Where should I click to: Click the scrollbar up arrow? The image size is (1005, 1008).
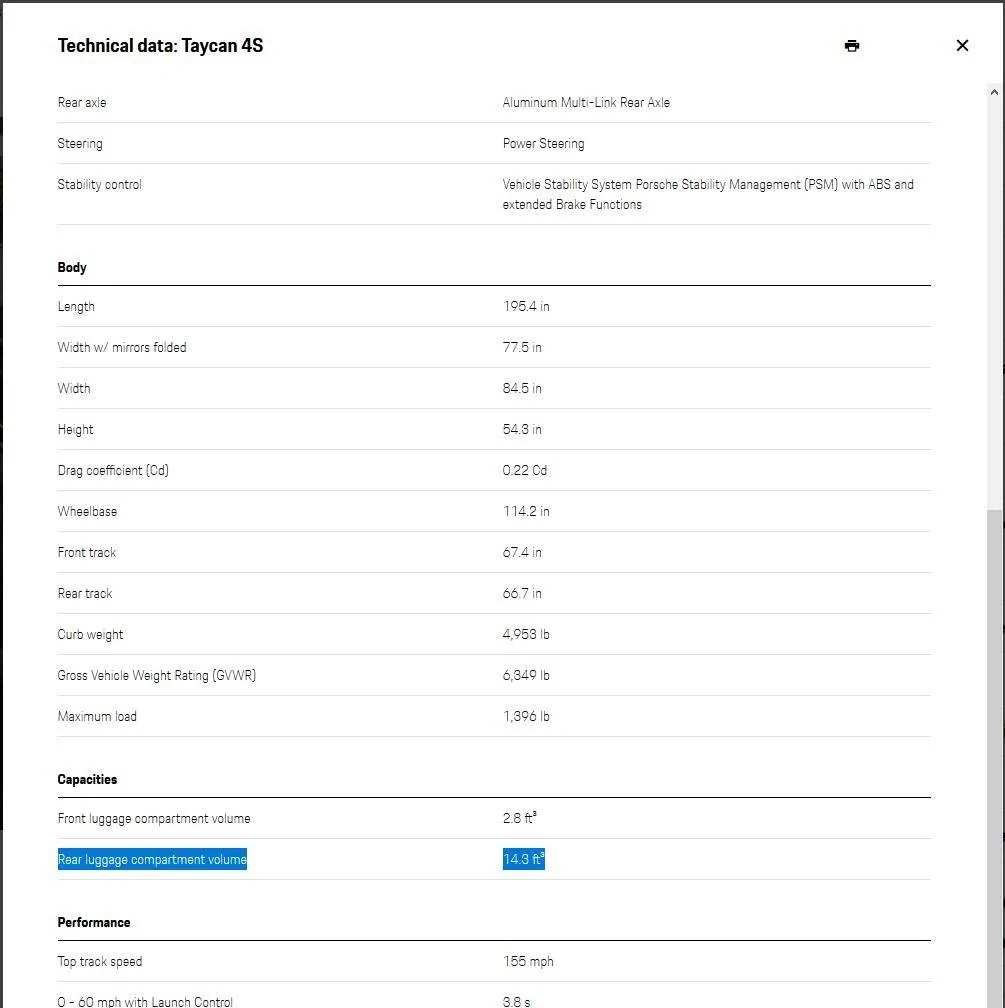[x=994, y=93]
